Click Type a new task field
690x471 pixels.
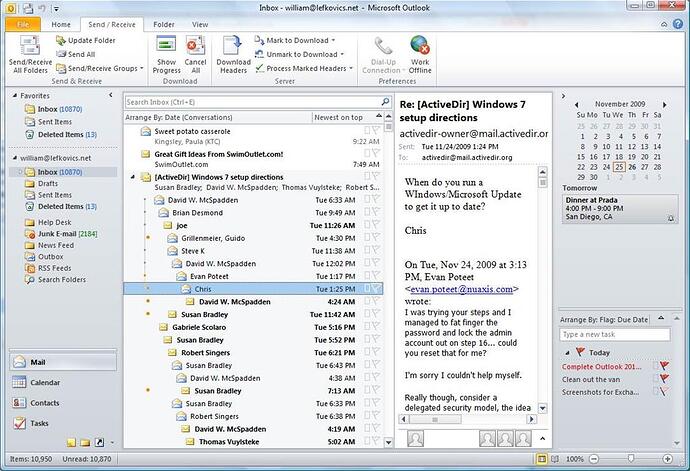[615, 335]
